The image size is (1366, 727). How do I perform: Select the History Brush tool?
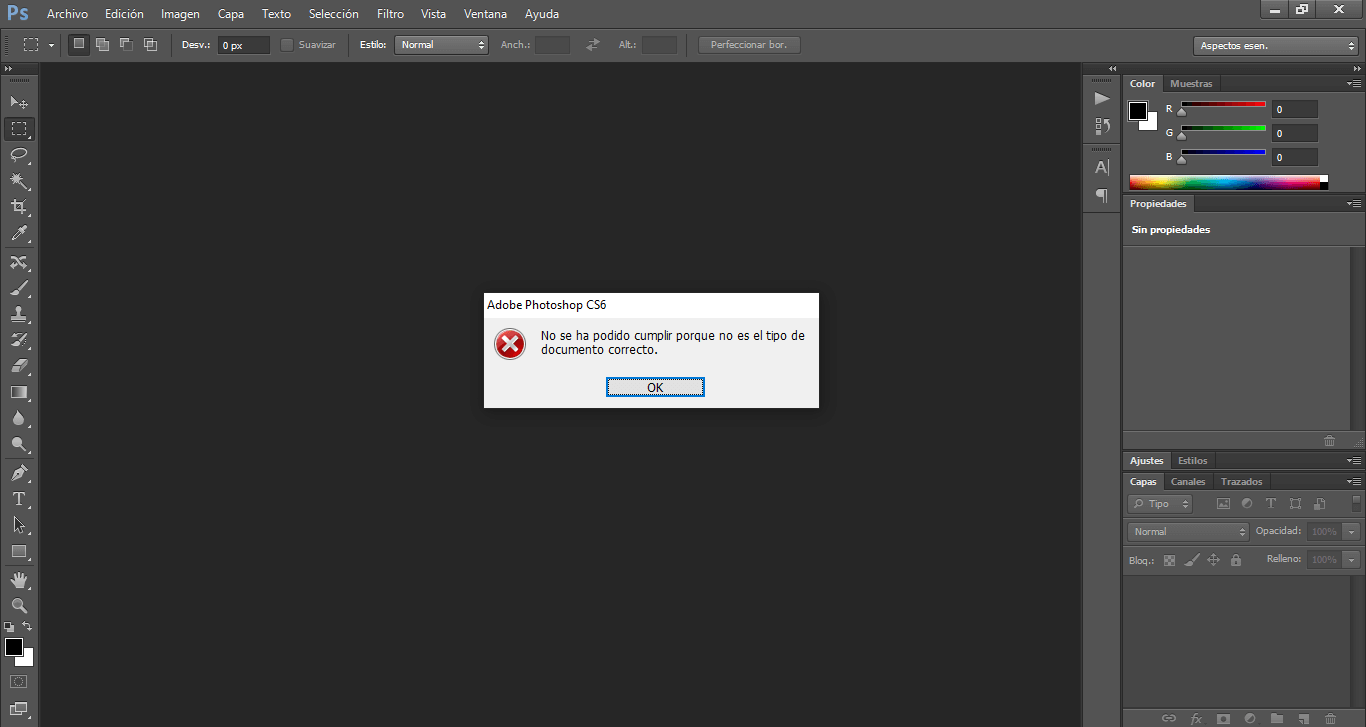coord(19,340)
